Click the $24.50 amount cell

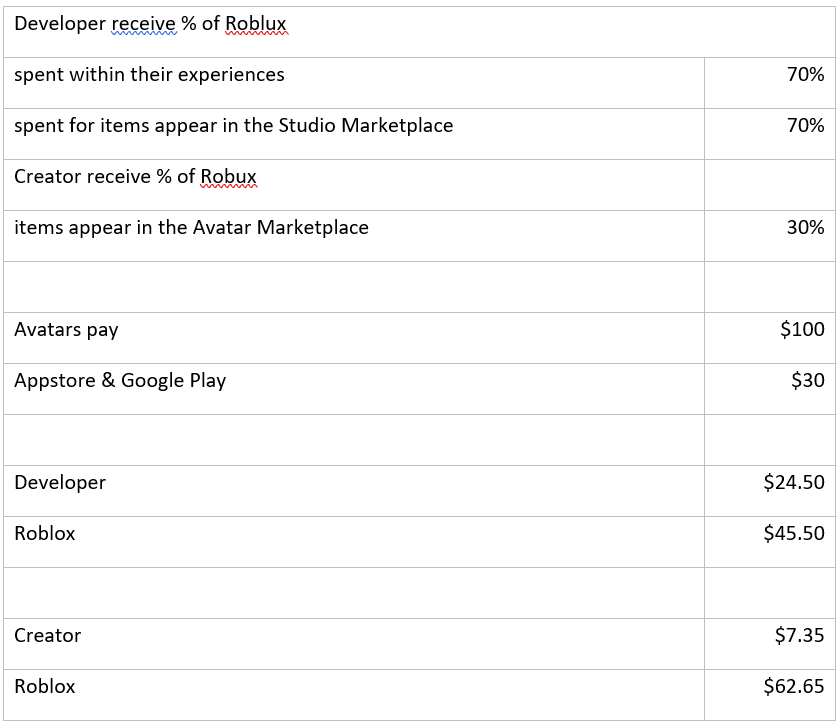click(x=793, y=483)
